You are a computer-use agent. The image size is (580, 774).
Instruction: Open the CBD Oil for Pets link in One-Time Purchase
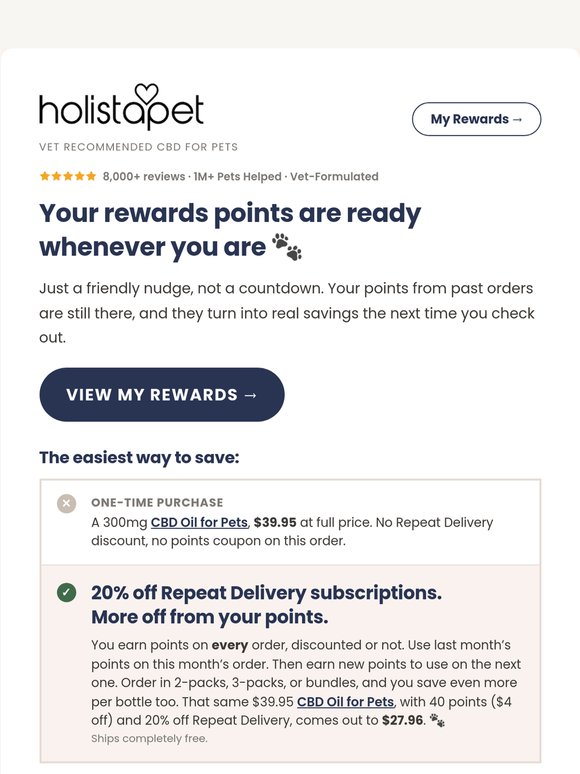click(x=199, y=522)
